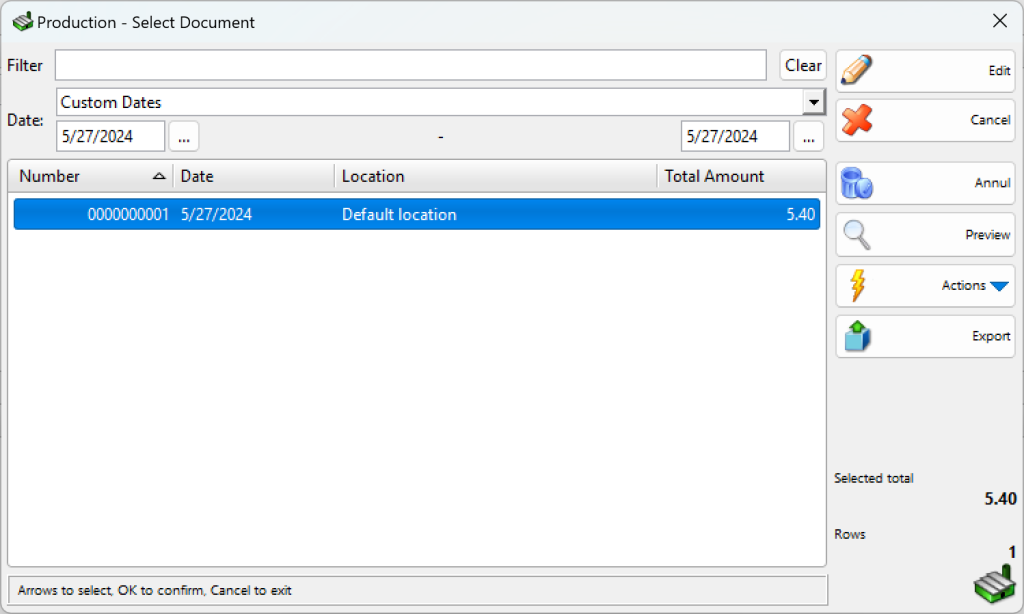Click the lightning bolt Actions icon
The height and width of the screenshot is (614, 1024).
tap(857, 285)
